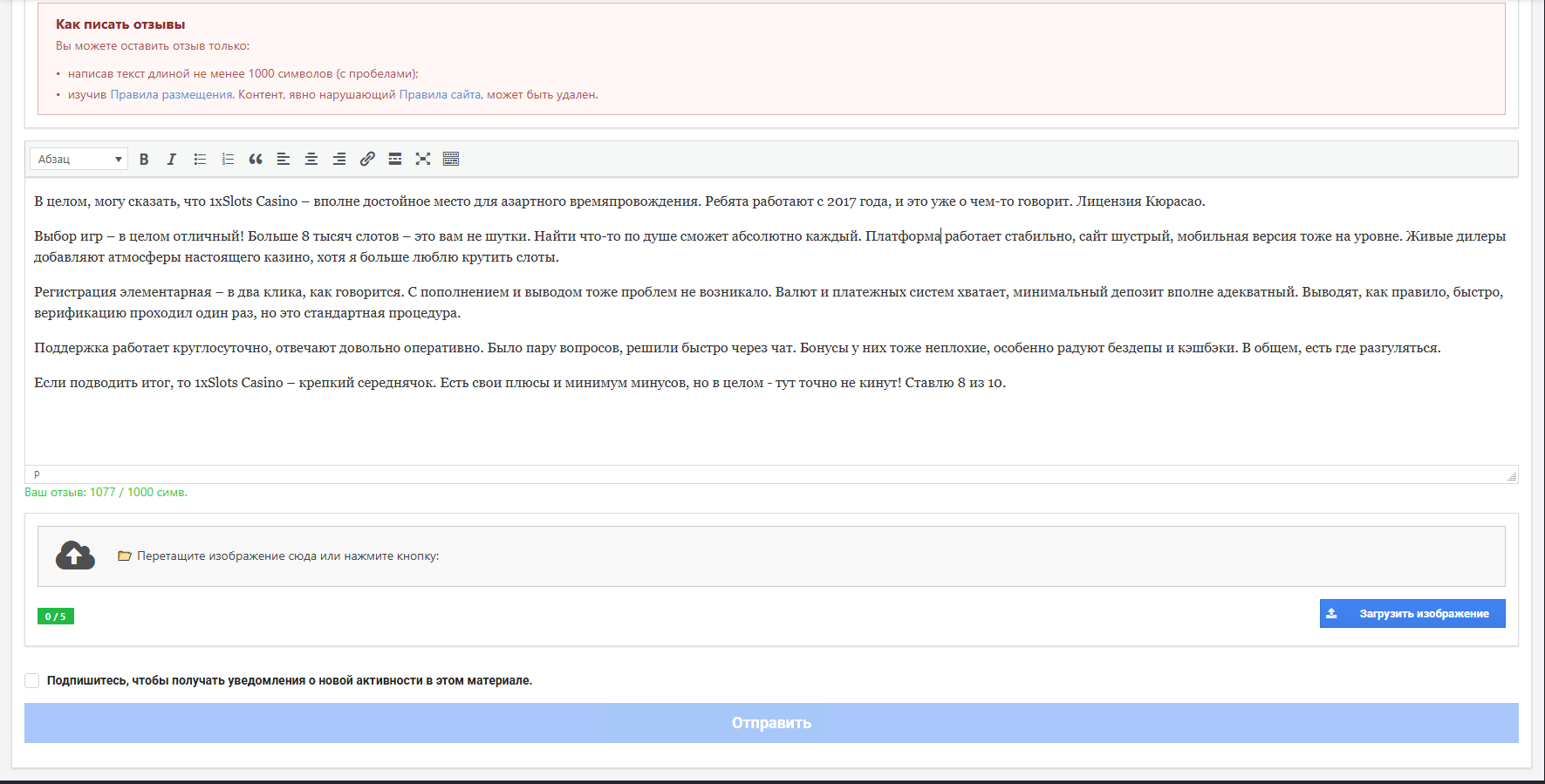1545x784 pixels.
Task: Click the Загрузить изображение button
Action: click(1412, 613)
